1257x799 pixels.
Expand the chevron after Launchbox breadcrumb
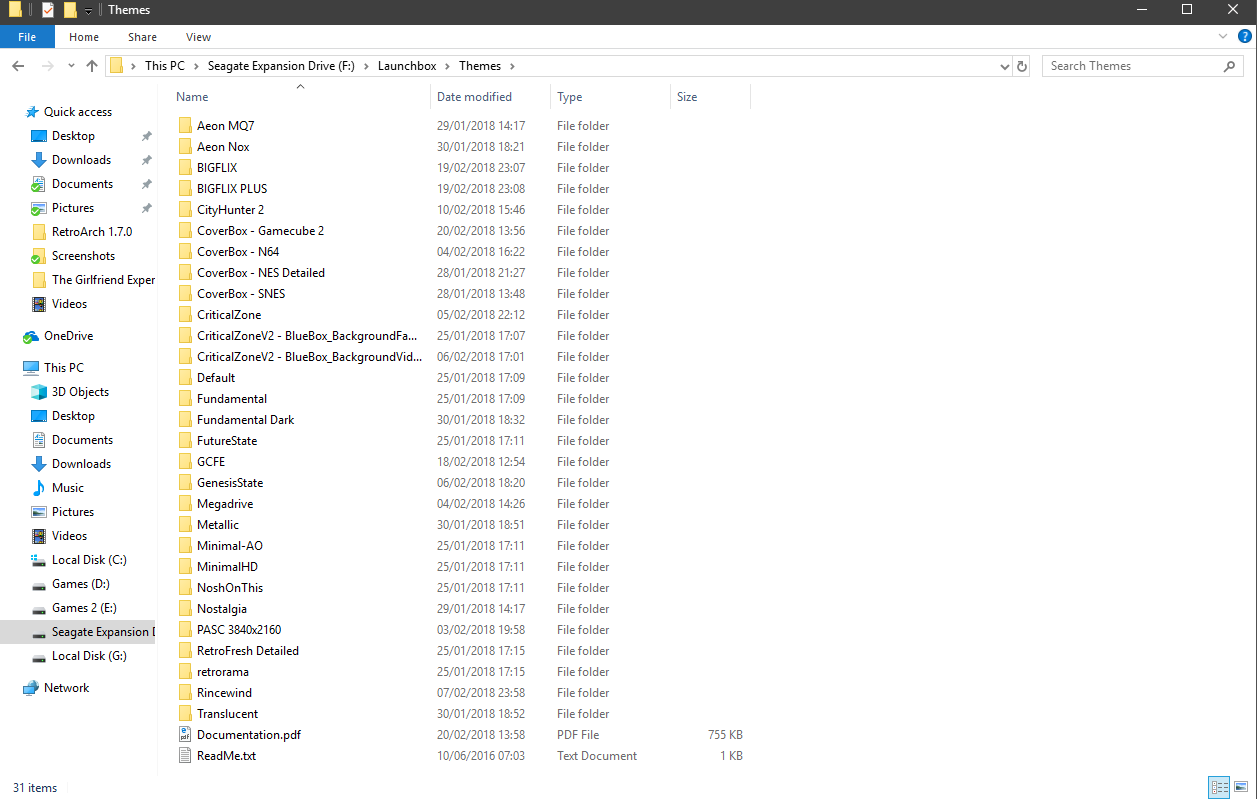(448, 66)
